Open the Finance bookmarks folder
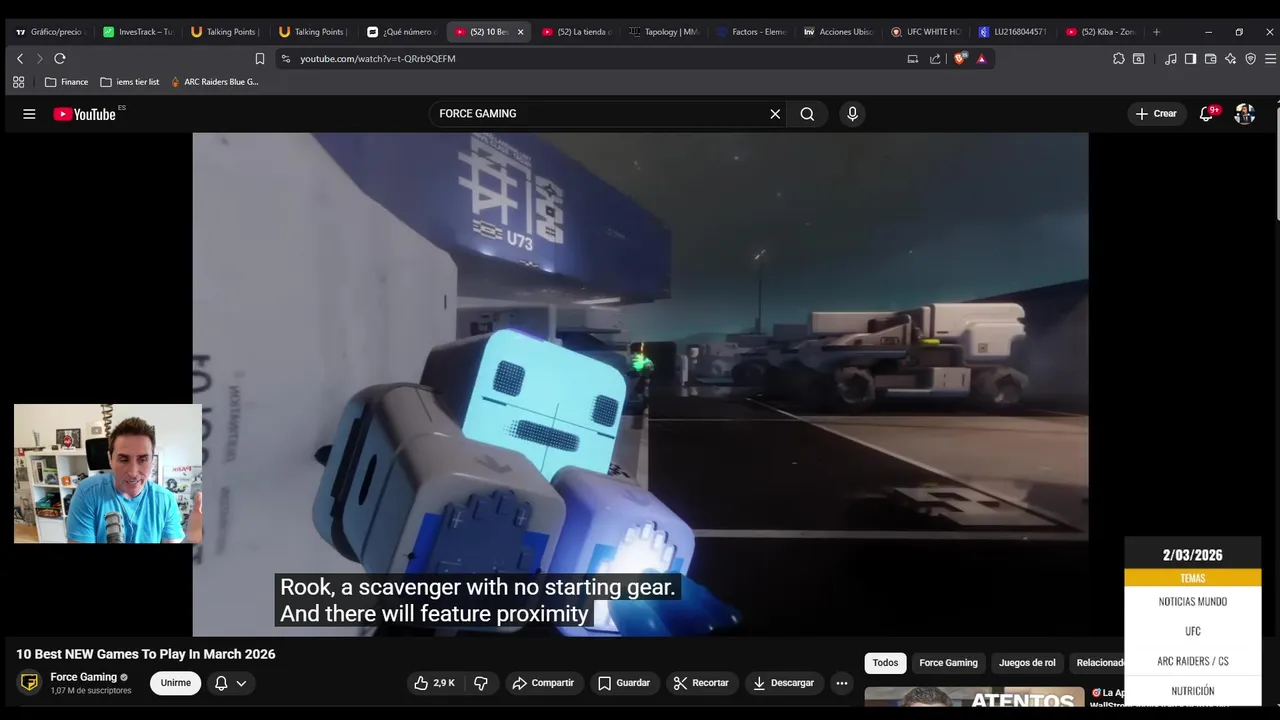The height and width of the screenshot is (720, 1280). click(66, 82)
